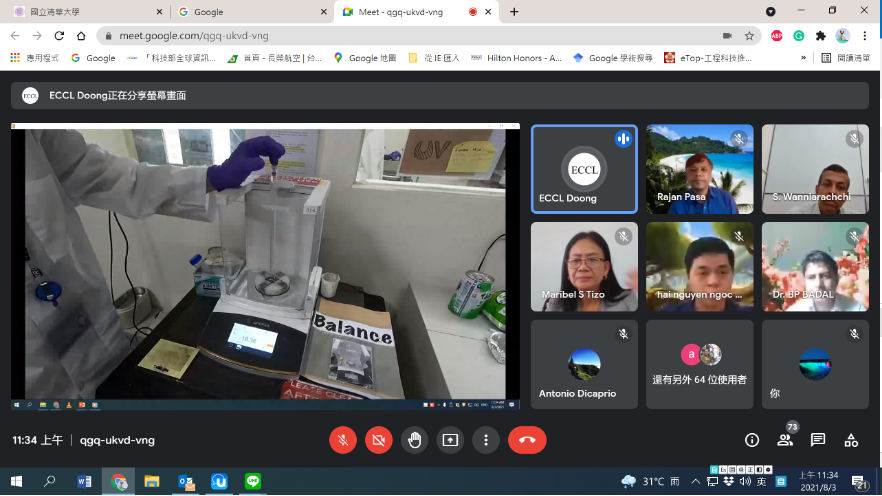Viewport: 882px width, 496px height.
Task: Go back in browser history
Action: 15,35
